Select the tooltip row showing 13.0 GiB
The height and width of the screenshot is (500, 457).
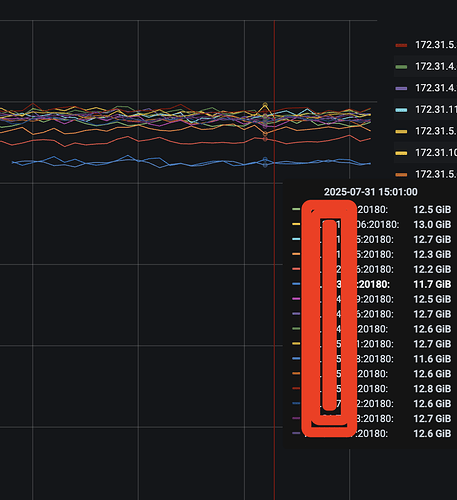coord(371,225)
